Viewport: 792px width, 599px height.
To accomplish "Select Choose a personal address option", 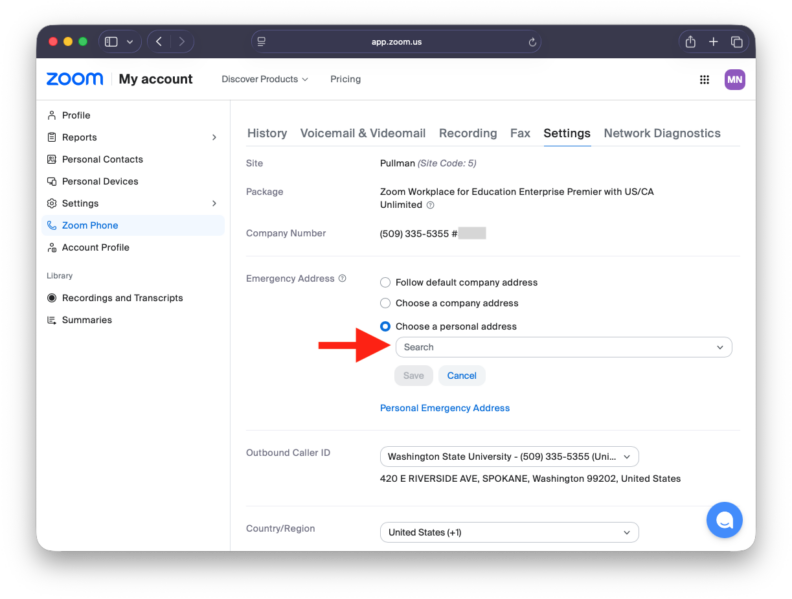I will click(x=385, y=326).
